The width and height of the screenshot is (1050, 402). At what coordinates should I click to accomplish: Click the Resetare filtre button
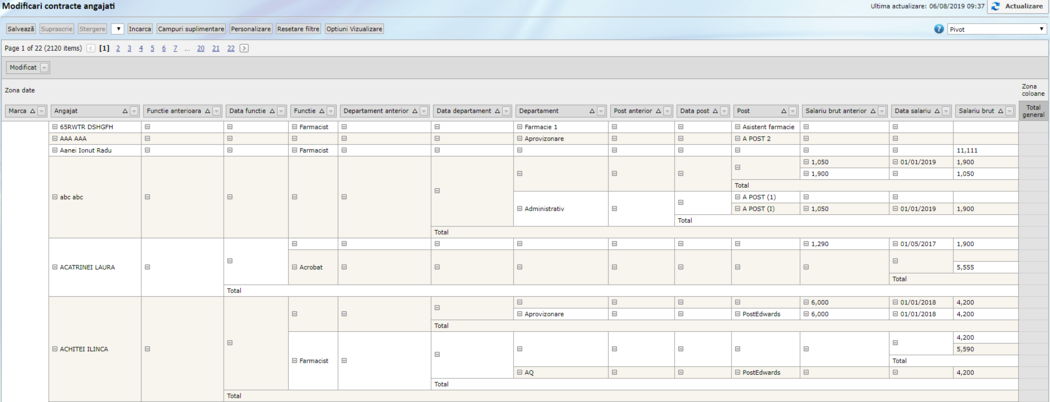click(298, 29)
